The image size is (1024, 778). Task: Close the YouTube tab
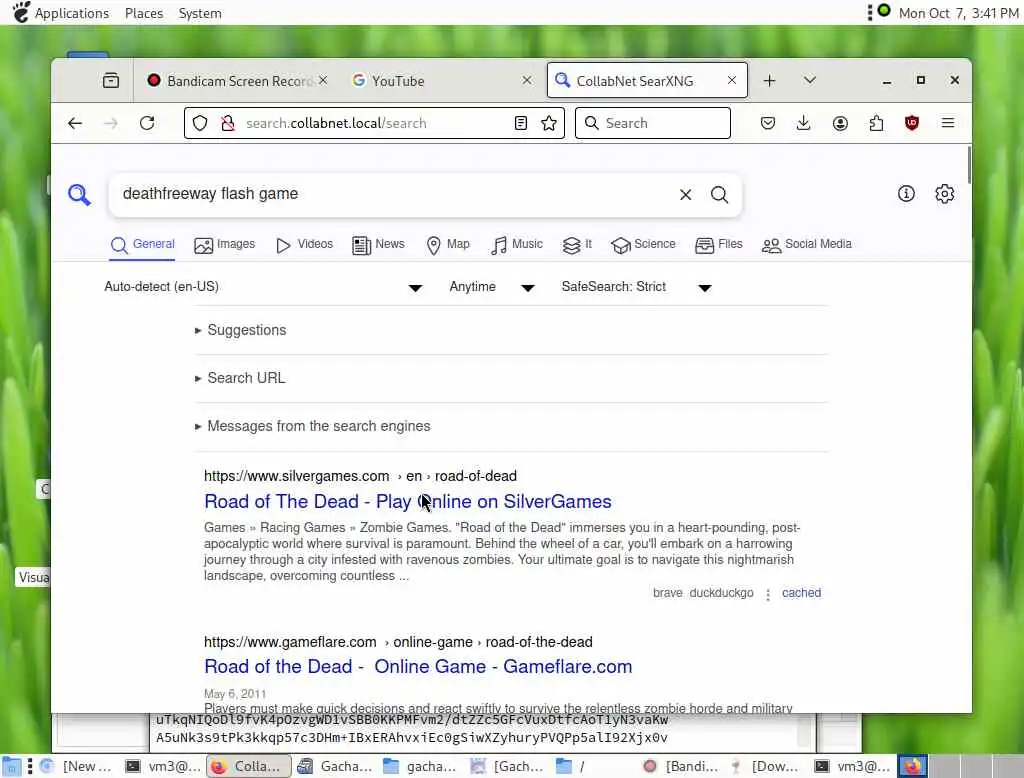tap(527, 80)
